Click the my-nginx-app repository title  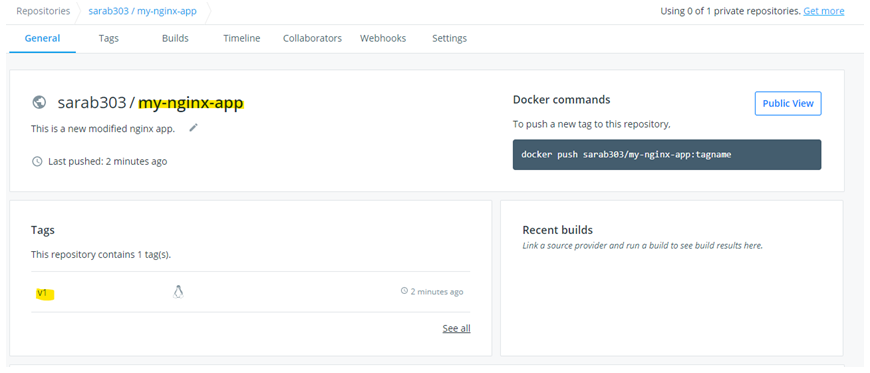(191, 103)
